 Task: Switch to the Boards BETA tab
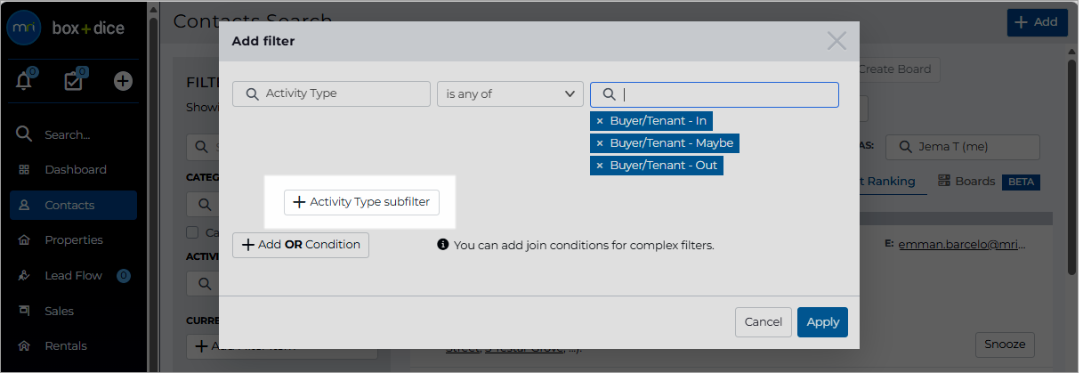click(x=988, y=182)
